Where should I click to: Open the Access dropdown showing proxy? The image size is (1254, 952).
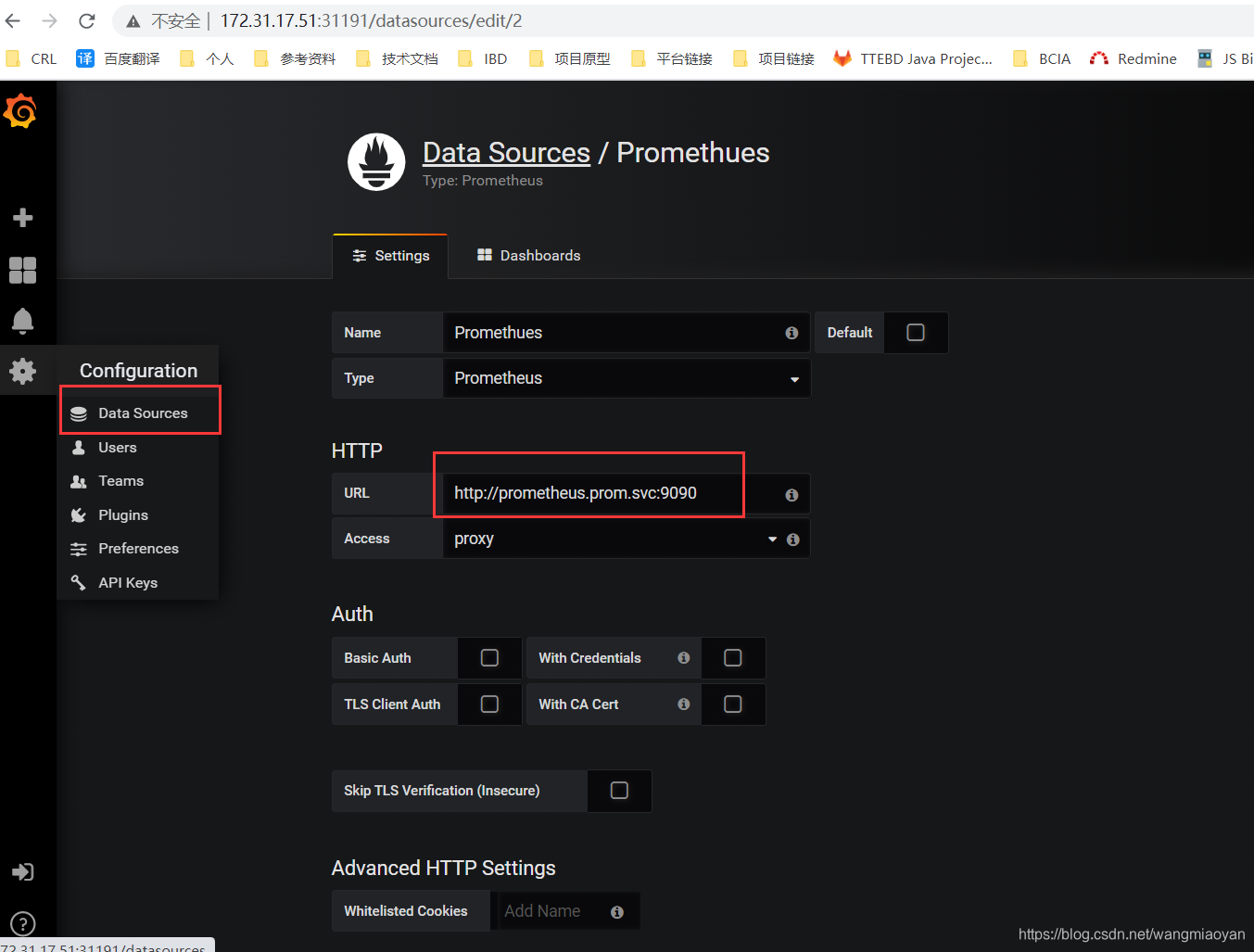coord(614,539)
